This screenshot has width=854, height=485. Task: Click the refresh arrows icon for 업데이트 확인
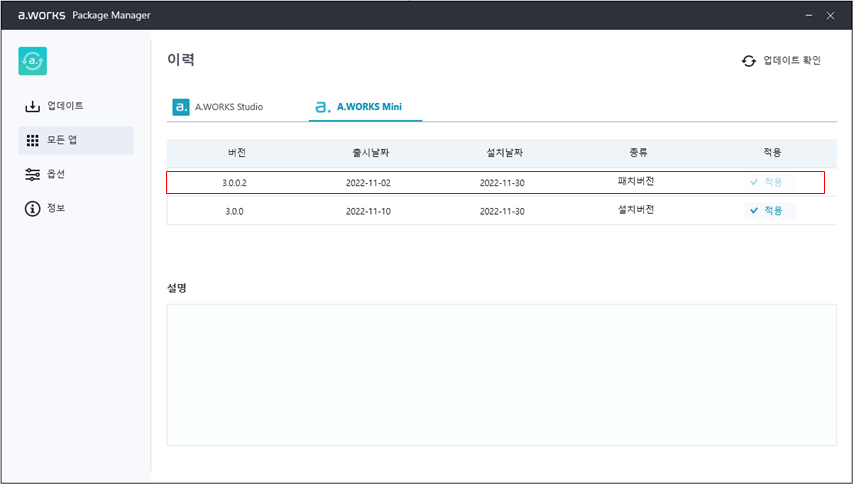point(749,61)
